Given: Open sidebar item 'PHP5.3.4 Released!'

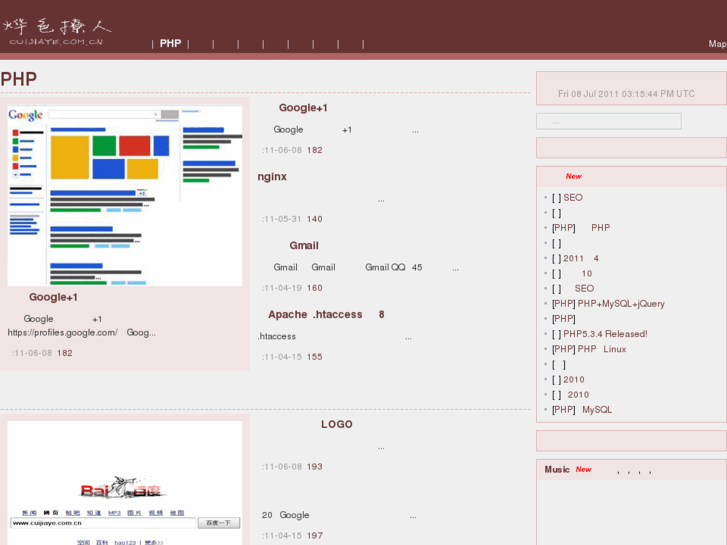Looking at the screenshot, I should (x=605, y=334).
